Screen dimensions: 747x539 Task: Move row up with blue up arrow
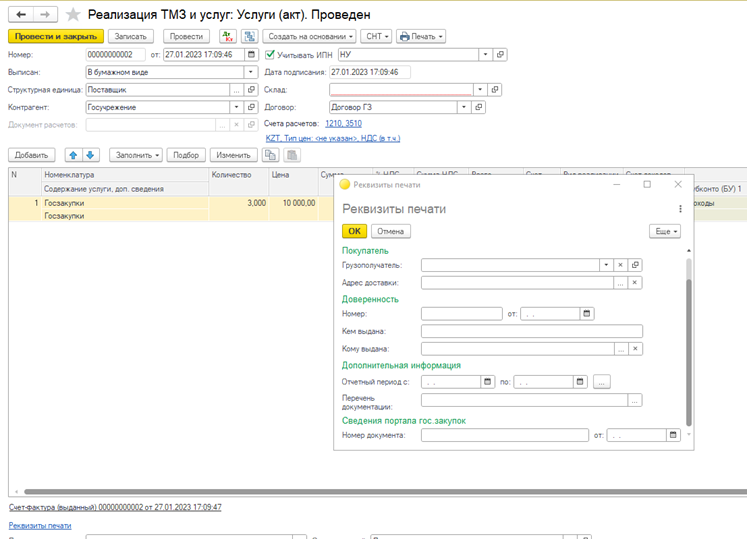pos(73,155)
